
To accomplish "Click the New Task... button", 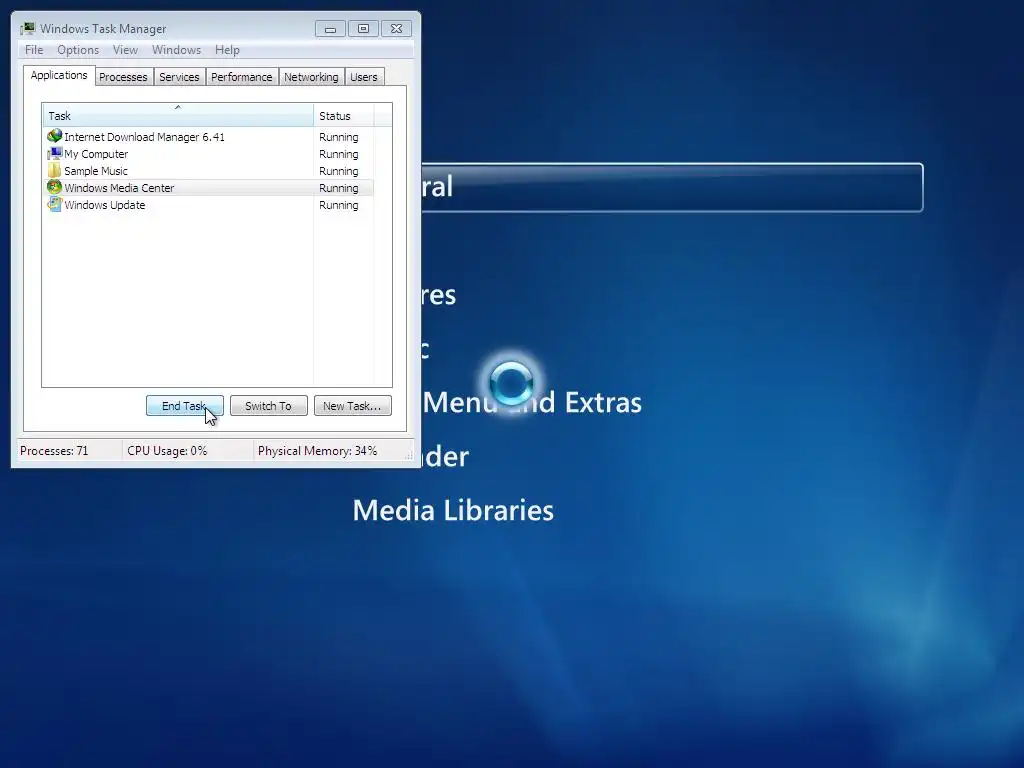I will tap(353, 406).
